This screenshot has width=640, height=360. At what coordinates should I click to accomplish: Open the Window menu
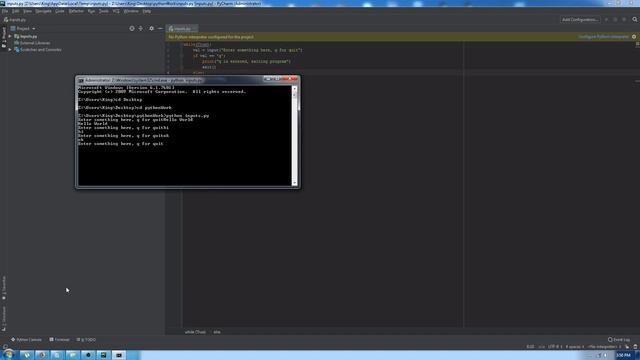click(x=131, y=11)
